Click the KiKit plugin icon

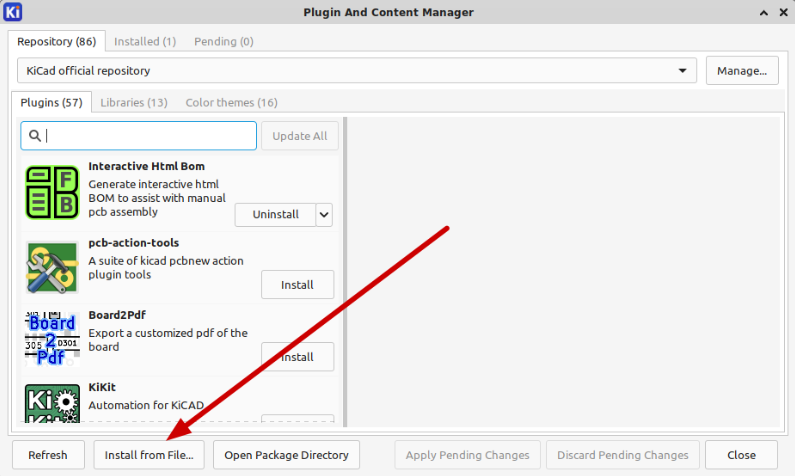[52, 403]
